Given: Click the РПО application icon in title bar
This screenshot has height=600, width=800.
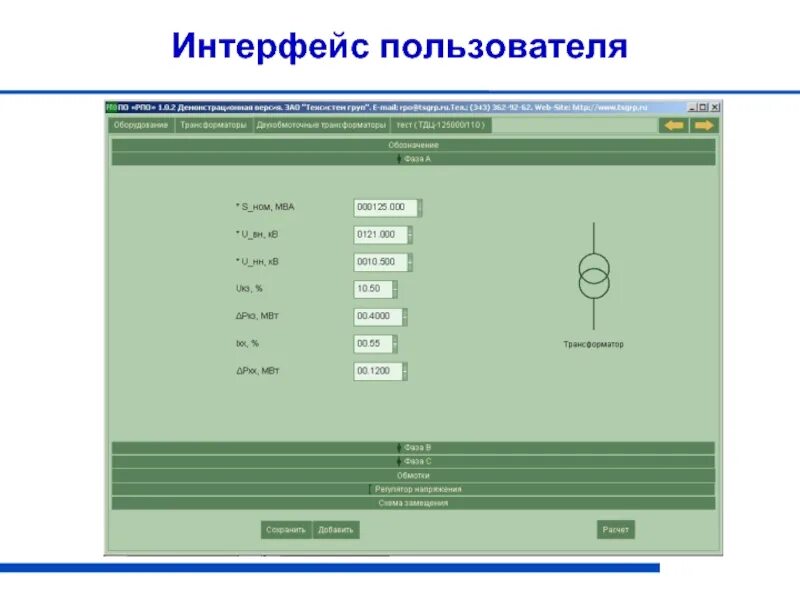Looking at the screenshot, I should point(112,107).
